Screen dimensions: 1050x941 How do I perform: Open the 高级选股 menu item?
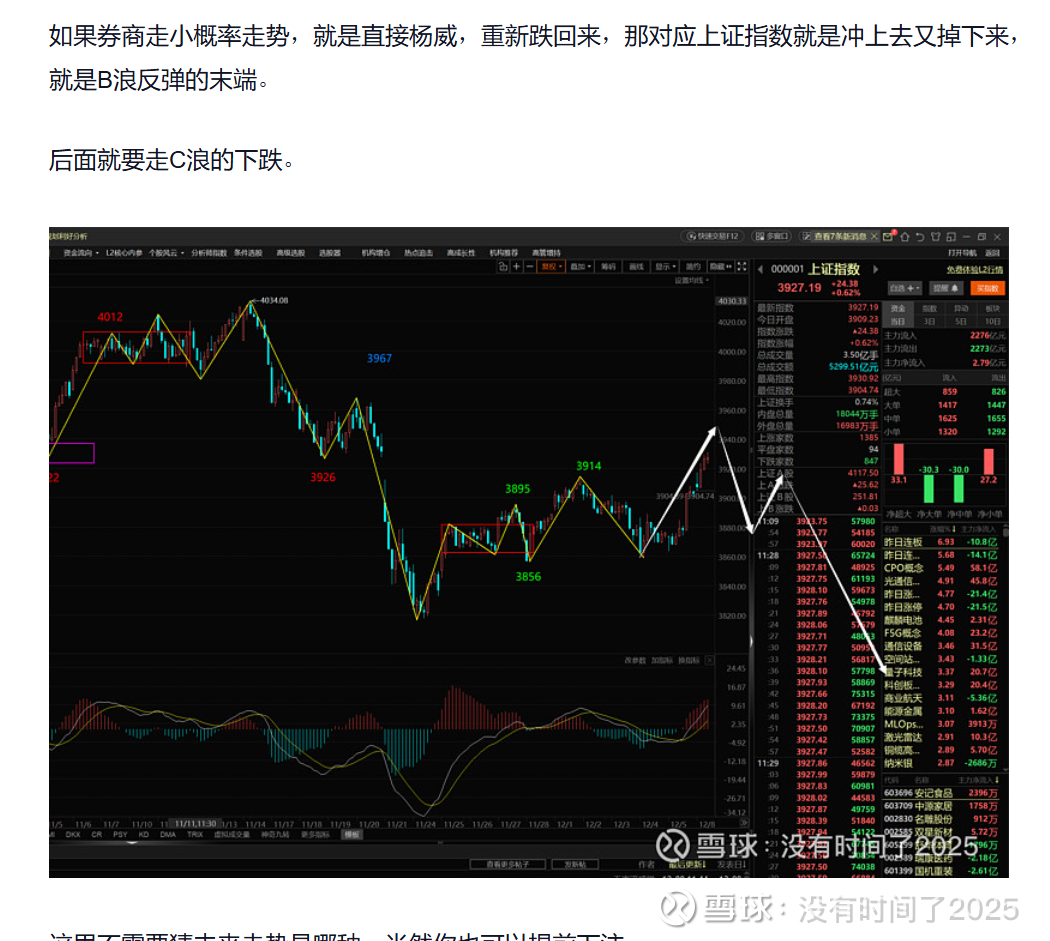pos(291,253)
